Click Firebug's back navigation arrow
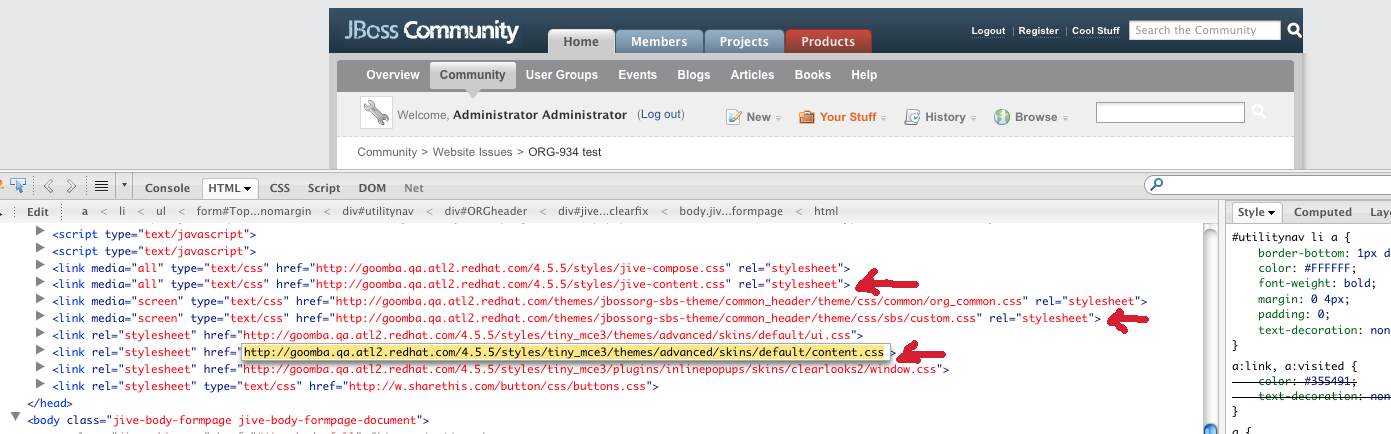 point(48,186)
